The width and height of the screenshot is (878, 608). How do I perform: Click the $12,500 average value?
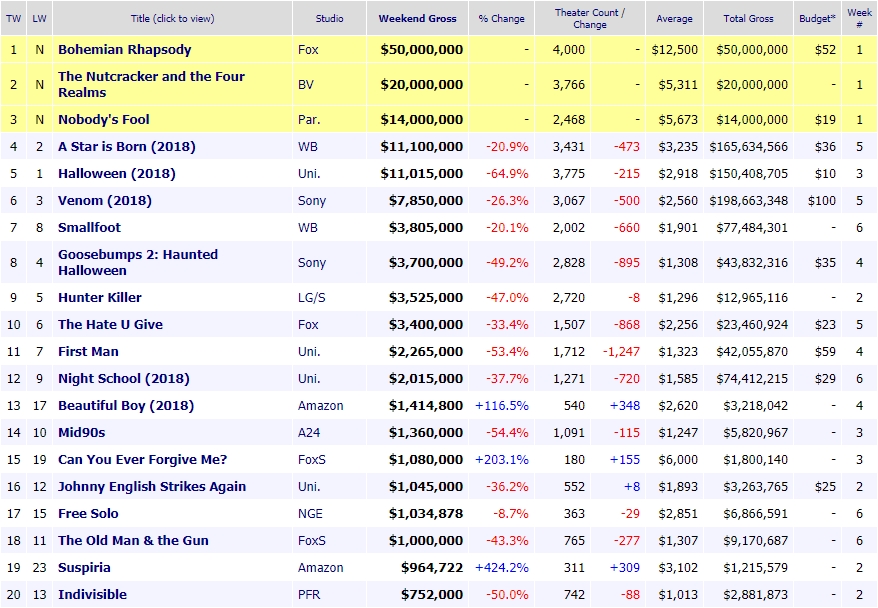[x=675, y=49]
